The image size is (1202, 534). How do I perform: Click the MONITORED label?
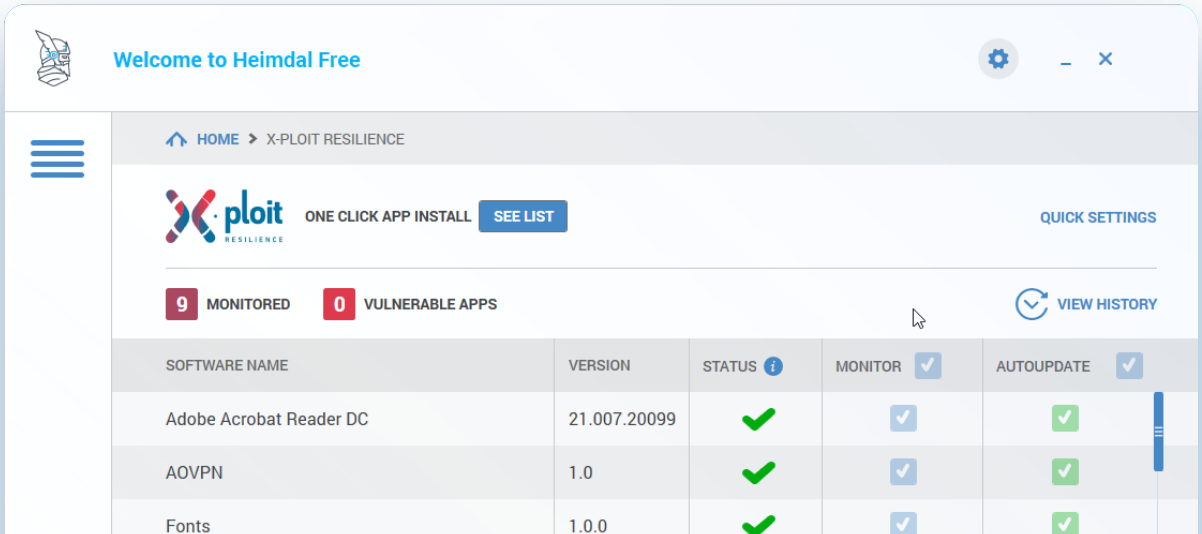tap(248, 304)
